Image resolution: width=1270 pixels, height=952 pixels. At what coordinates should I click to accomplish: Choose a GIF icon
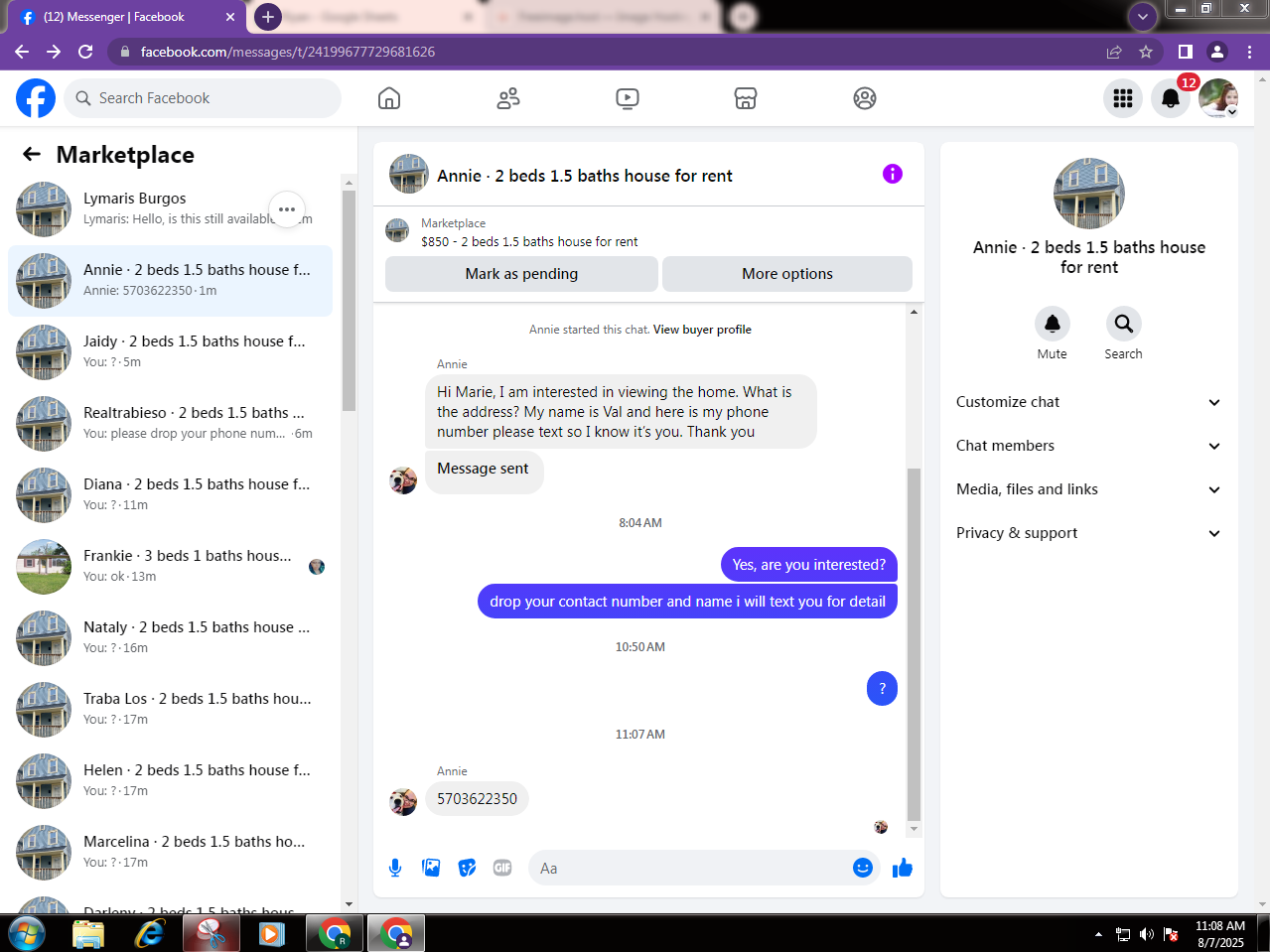click(x=502, y=868)
